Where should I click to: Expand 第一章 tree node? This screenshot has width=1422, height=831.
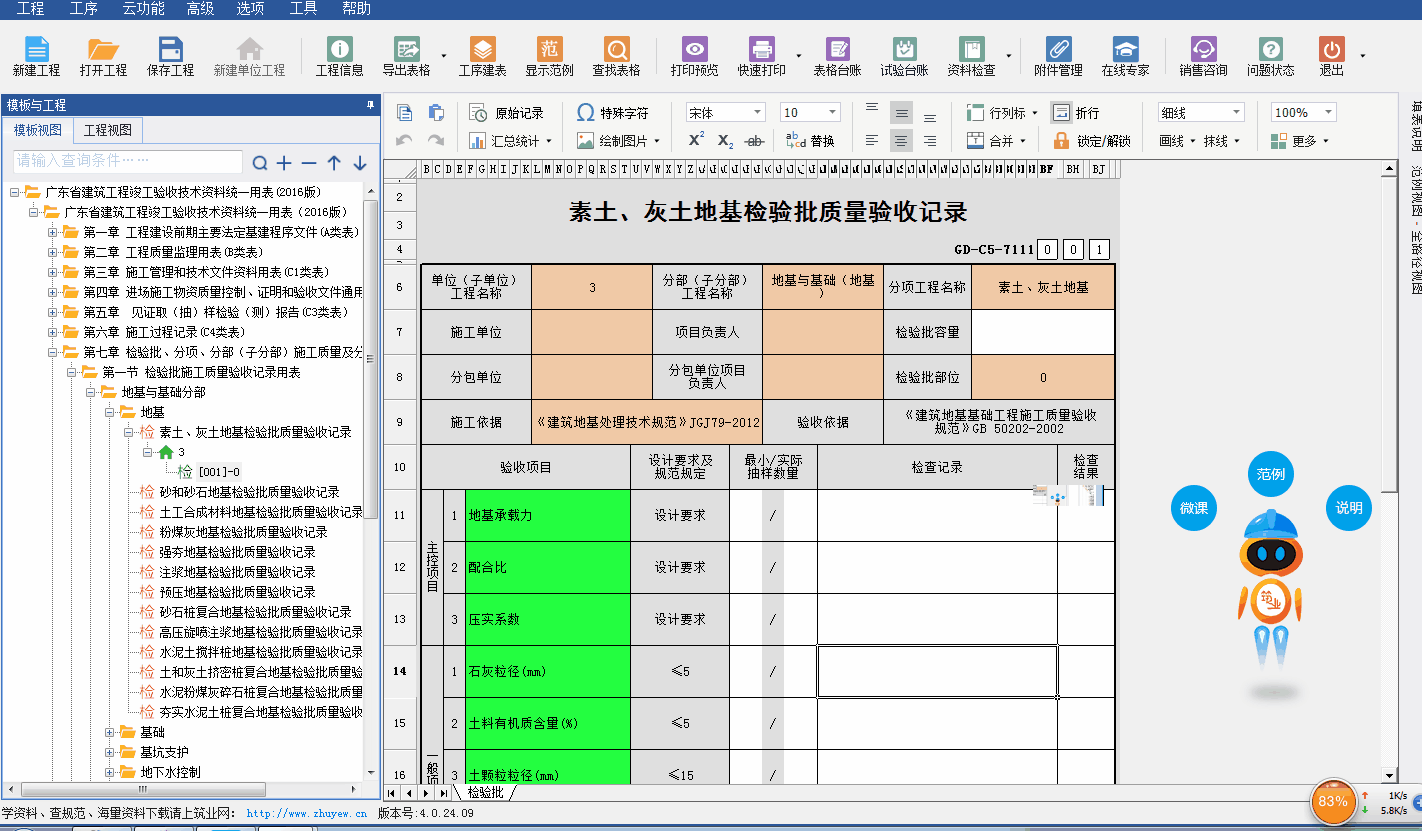point(53,232)
